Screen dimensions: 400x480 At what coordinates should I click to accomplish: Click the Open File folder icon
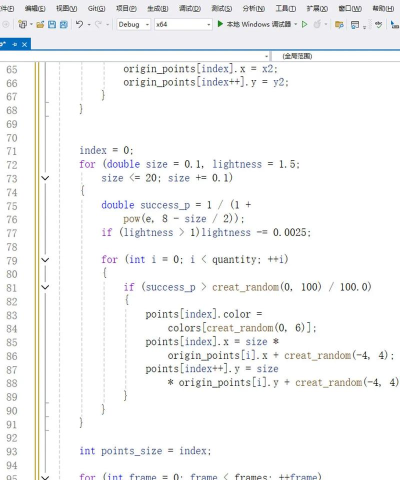click(x=40, y=24)
